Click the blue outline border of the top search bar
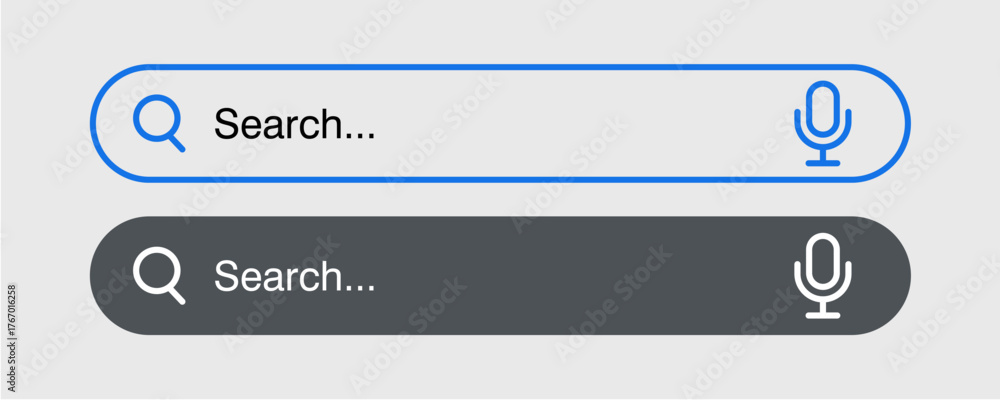Image resolution: width=1000 pixels, height=400 pixels. [x=500, y=66]
